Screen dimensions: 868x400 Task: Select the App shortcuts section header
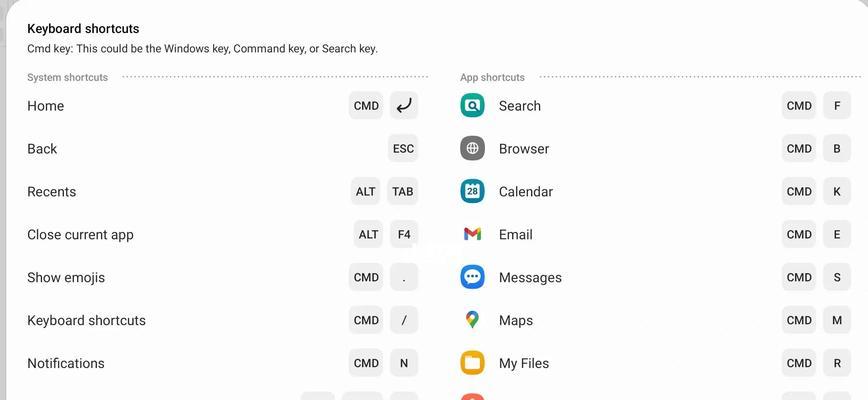click(492, 77)
